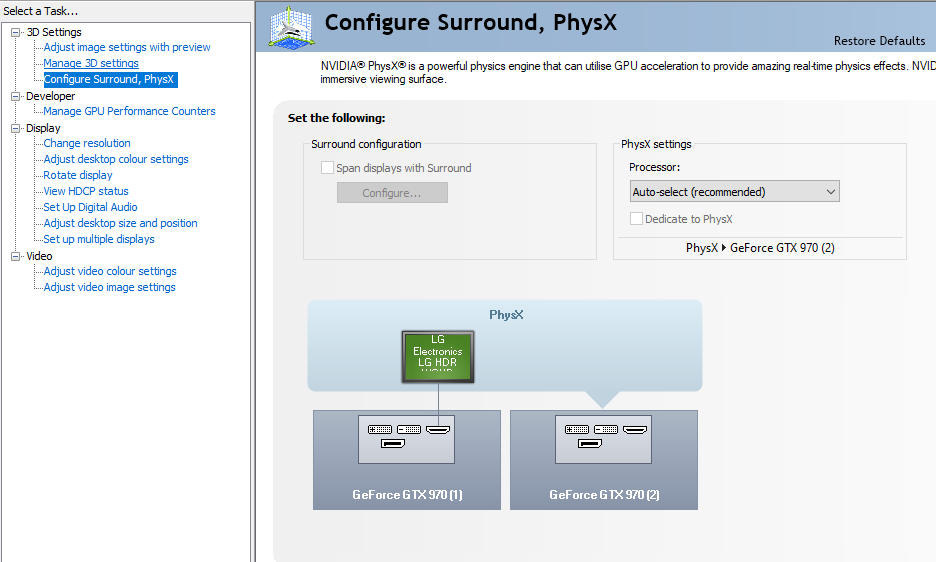936x562 pixels.
Task: Click the DisplayPort connector on GTX 970 (2)
Action: 589,443
